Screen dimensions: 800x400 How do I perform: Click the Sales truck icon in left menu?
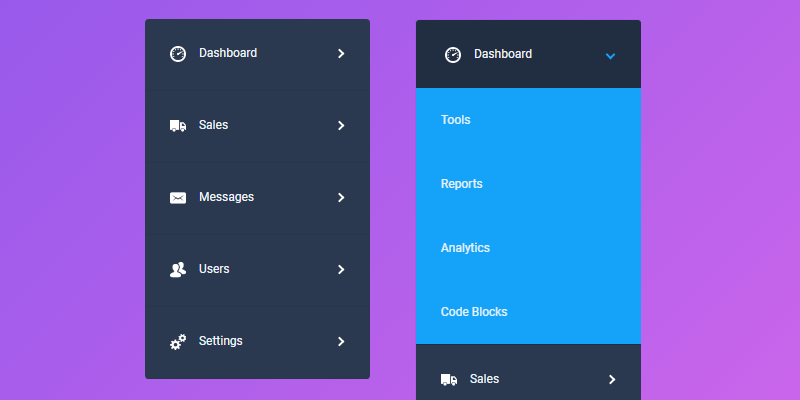coord(178,126)
